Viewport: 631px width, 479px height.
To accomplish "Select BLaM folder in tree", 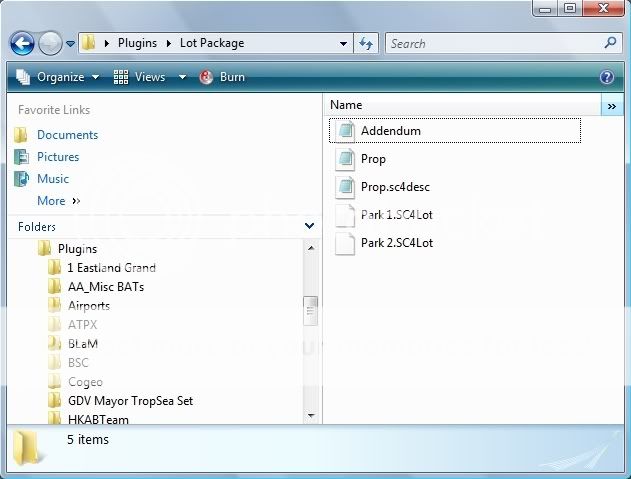I will 83,344.
